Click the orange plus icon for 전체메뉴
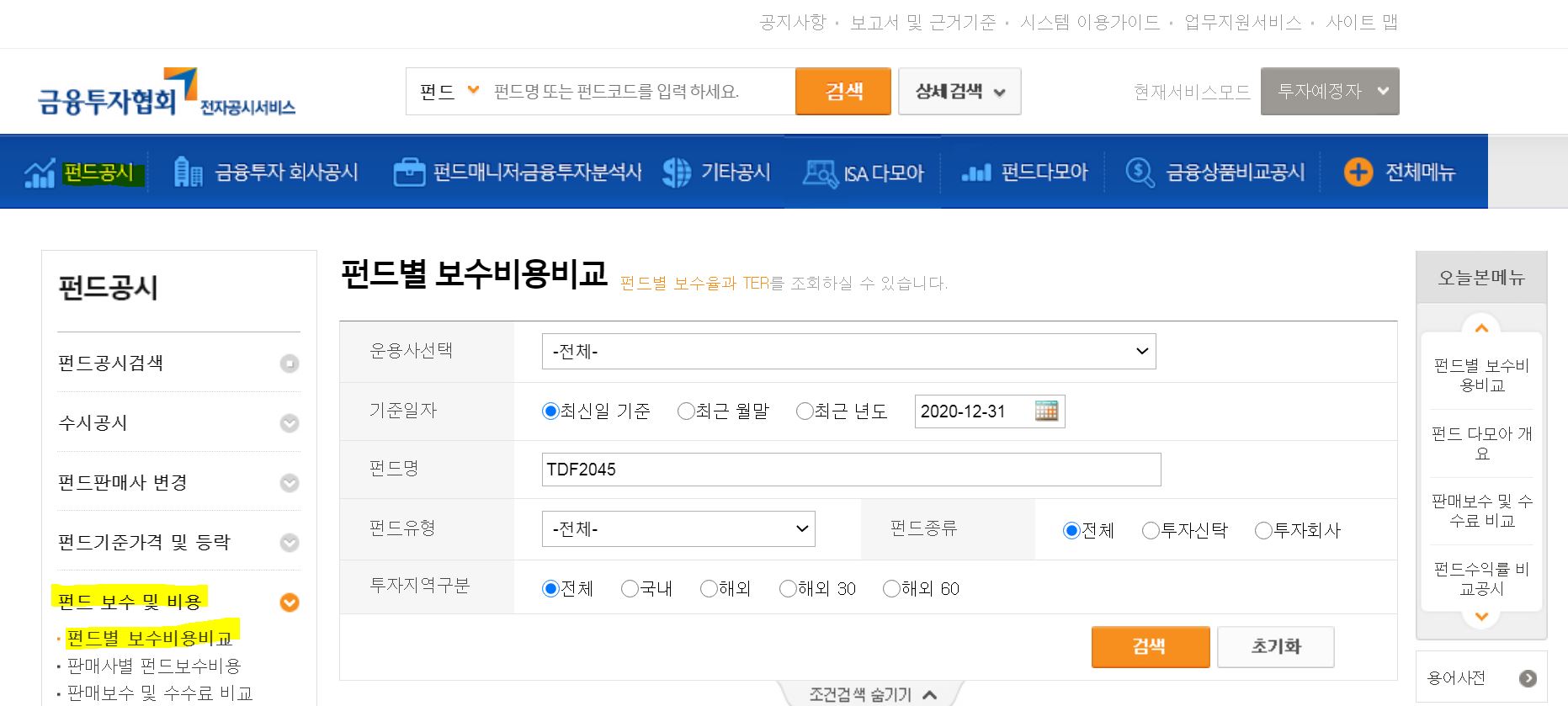Image resolution: width=1568 pixels, height=706 pixels. (x=1358, y=172)
